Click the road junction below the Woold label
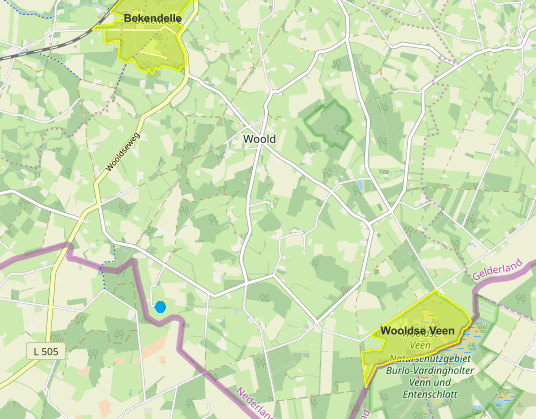This screenshot has width=536, height=419. point(260,145)
